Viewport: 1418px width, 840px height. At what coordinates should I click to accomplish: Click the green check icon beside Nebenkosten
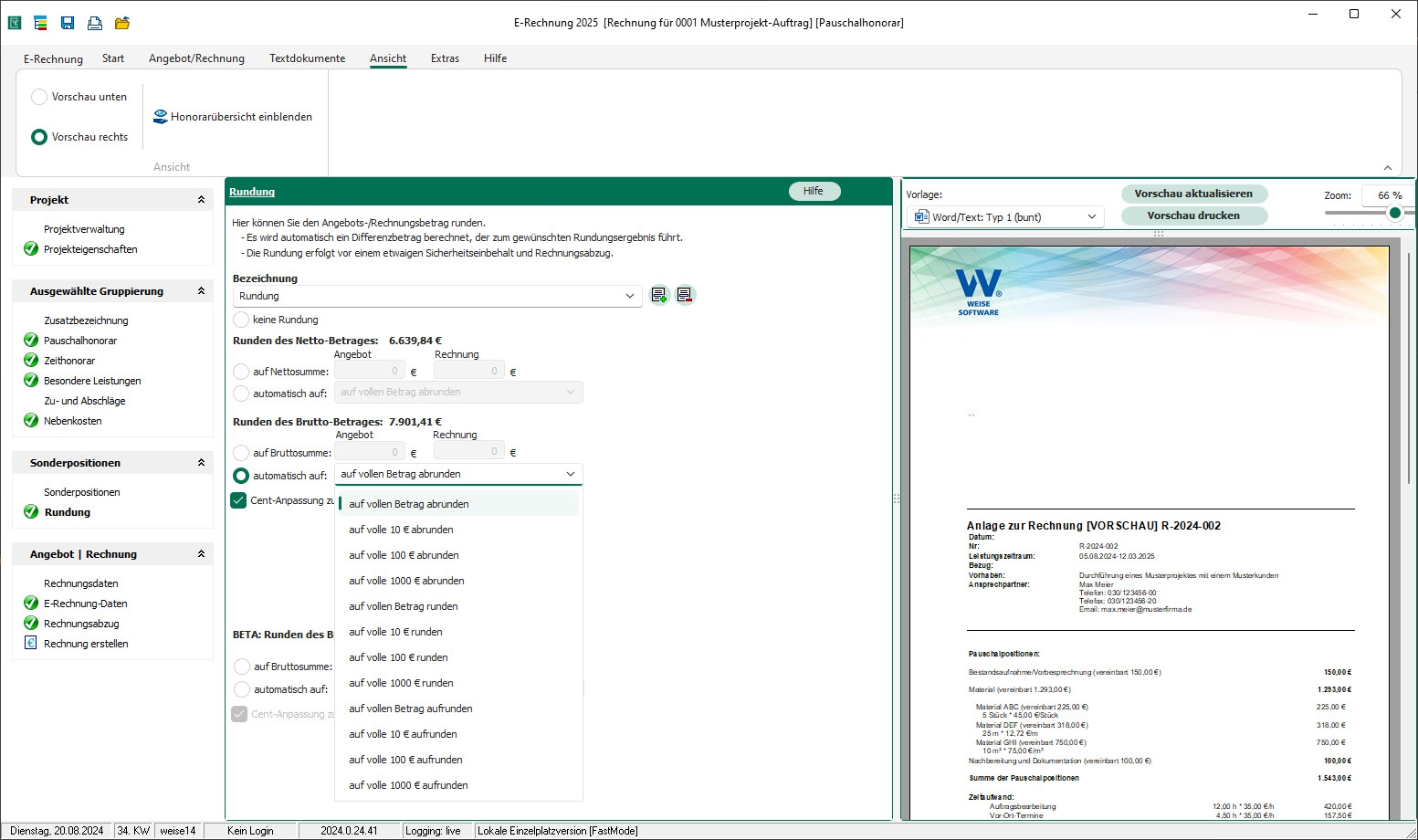tap(31, 421)
